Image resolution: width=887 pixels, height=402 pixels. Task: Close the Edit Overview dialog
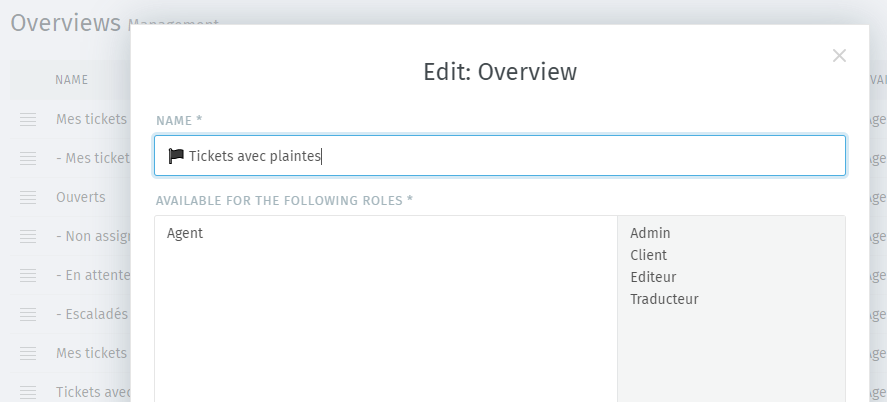point(839,55)
